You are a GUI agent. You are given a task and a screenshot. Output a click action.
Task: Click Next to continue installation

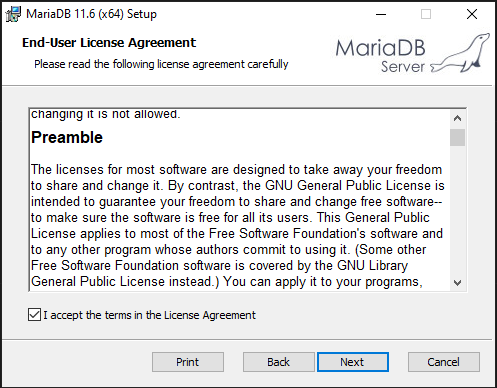pyautogui.click(x=353, y=362)
